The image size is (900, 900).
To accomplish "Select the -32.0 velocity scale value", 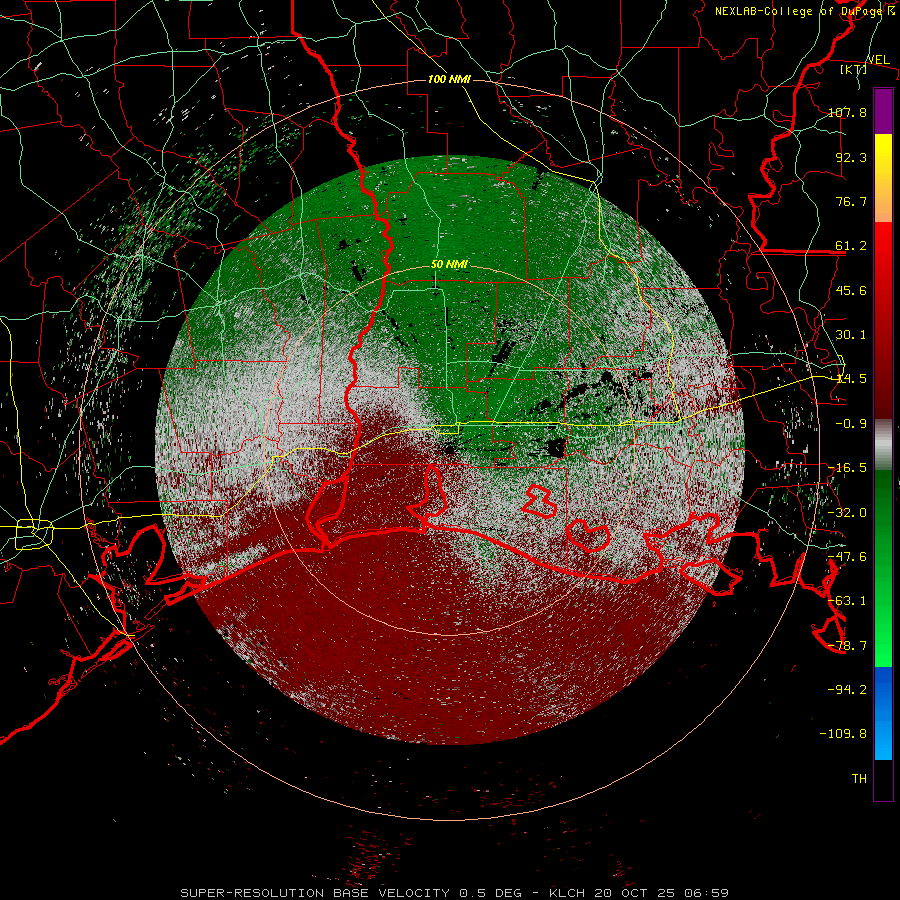I will (847, 513).
